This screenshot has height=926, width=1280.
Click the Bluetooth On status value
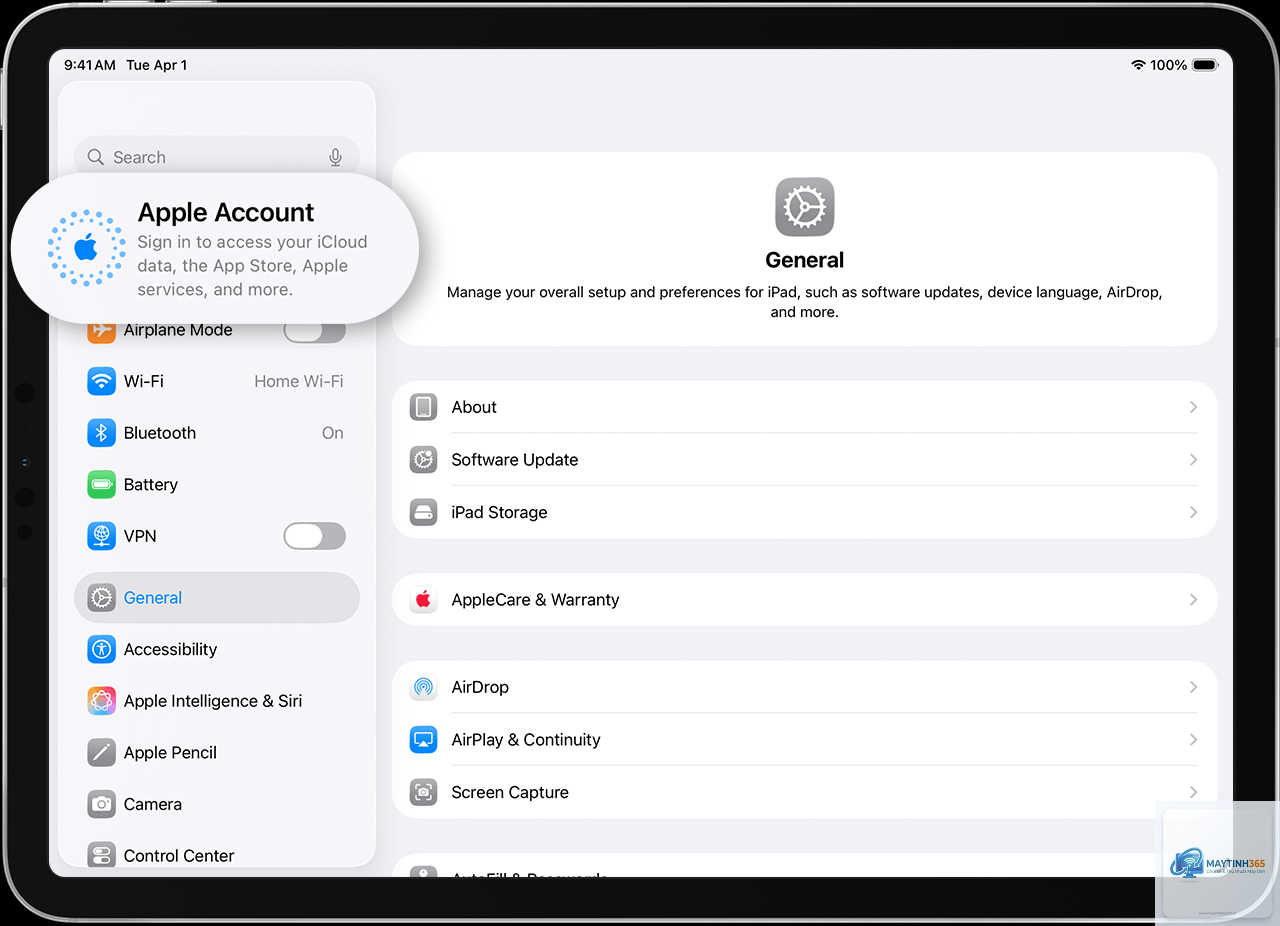333,433
